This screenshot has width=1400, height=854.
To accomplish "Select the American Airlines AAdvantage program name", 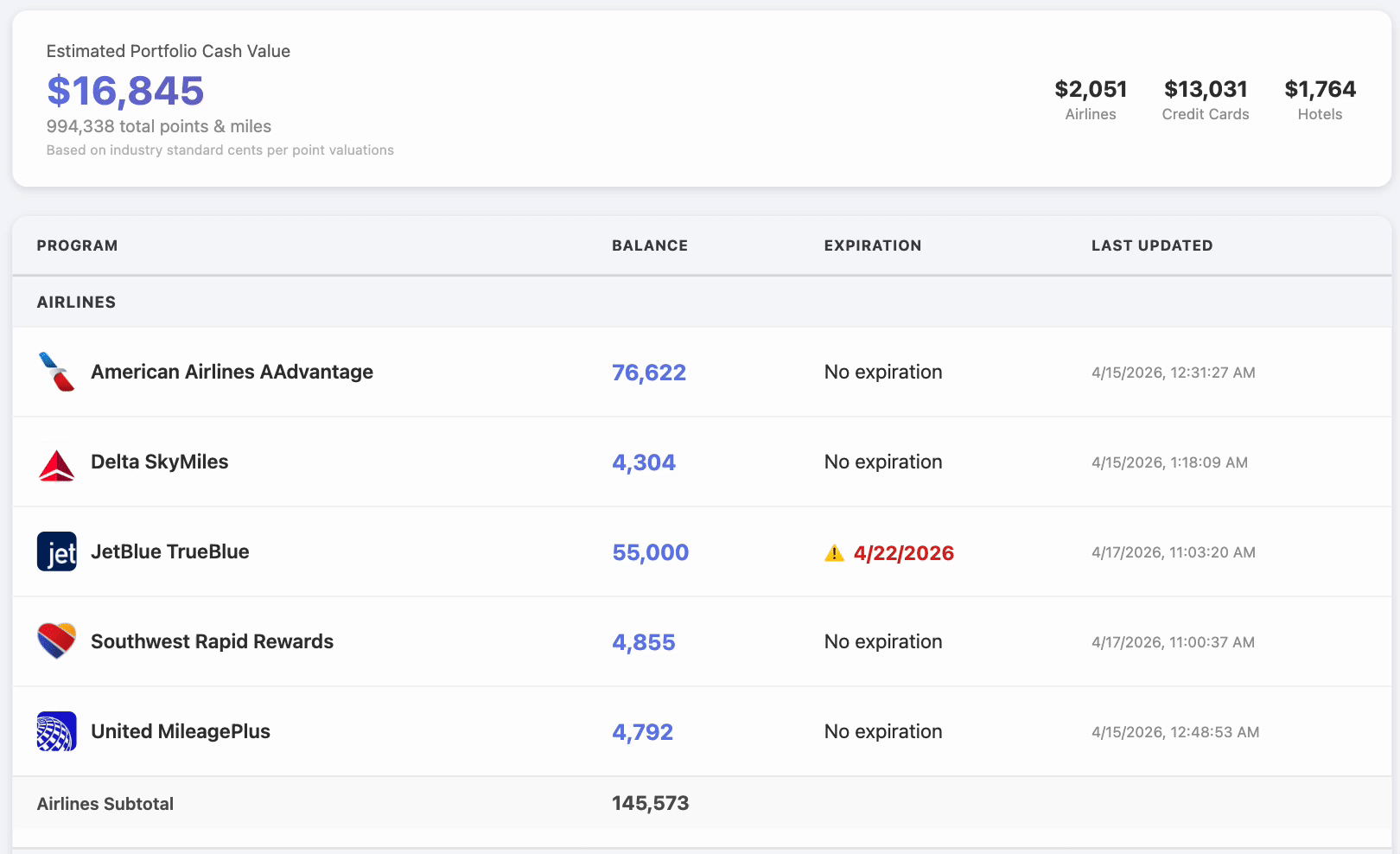I will coord(232,372).
